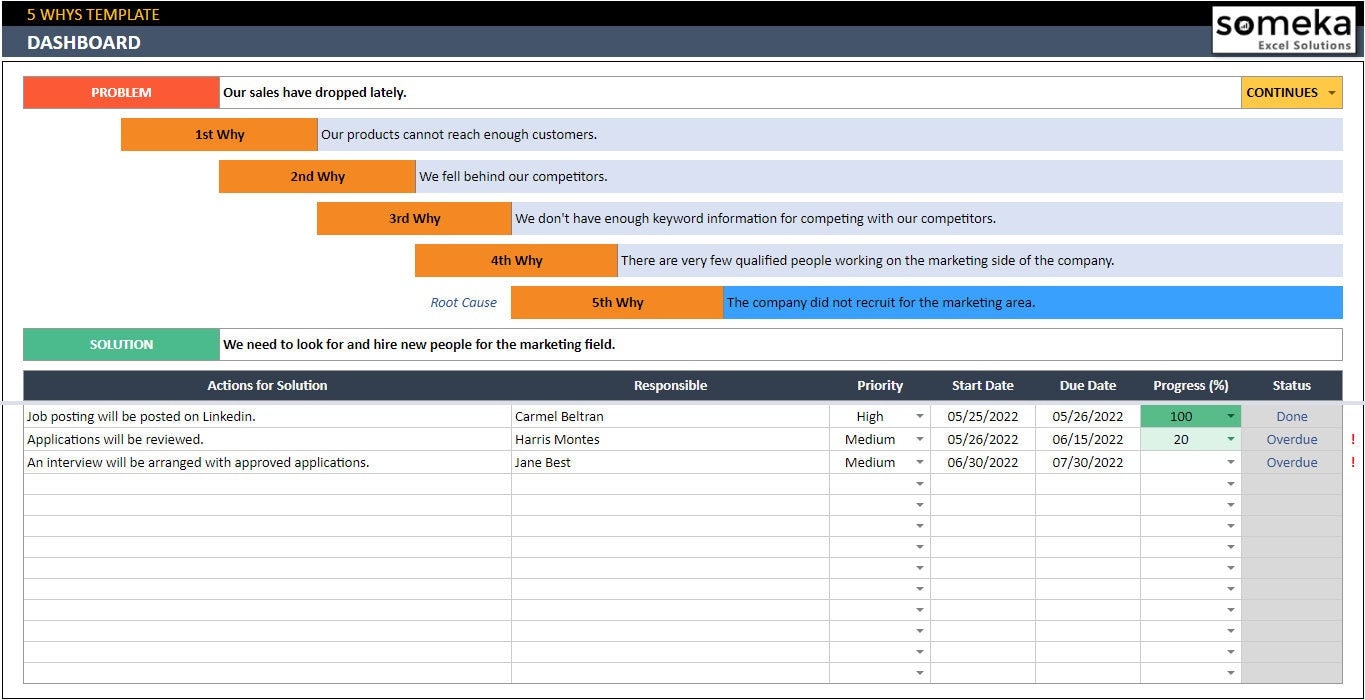The height and width of the screenshot is (700, 1365).
Task: Click the Root Cause italic label
Action: tap(463, 302)
